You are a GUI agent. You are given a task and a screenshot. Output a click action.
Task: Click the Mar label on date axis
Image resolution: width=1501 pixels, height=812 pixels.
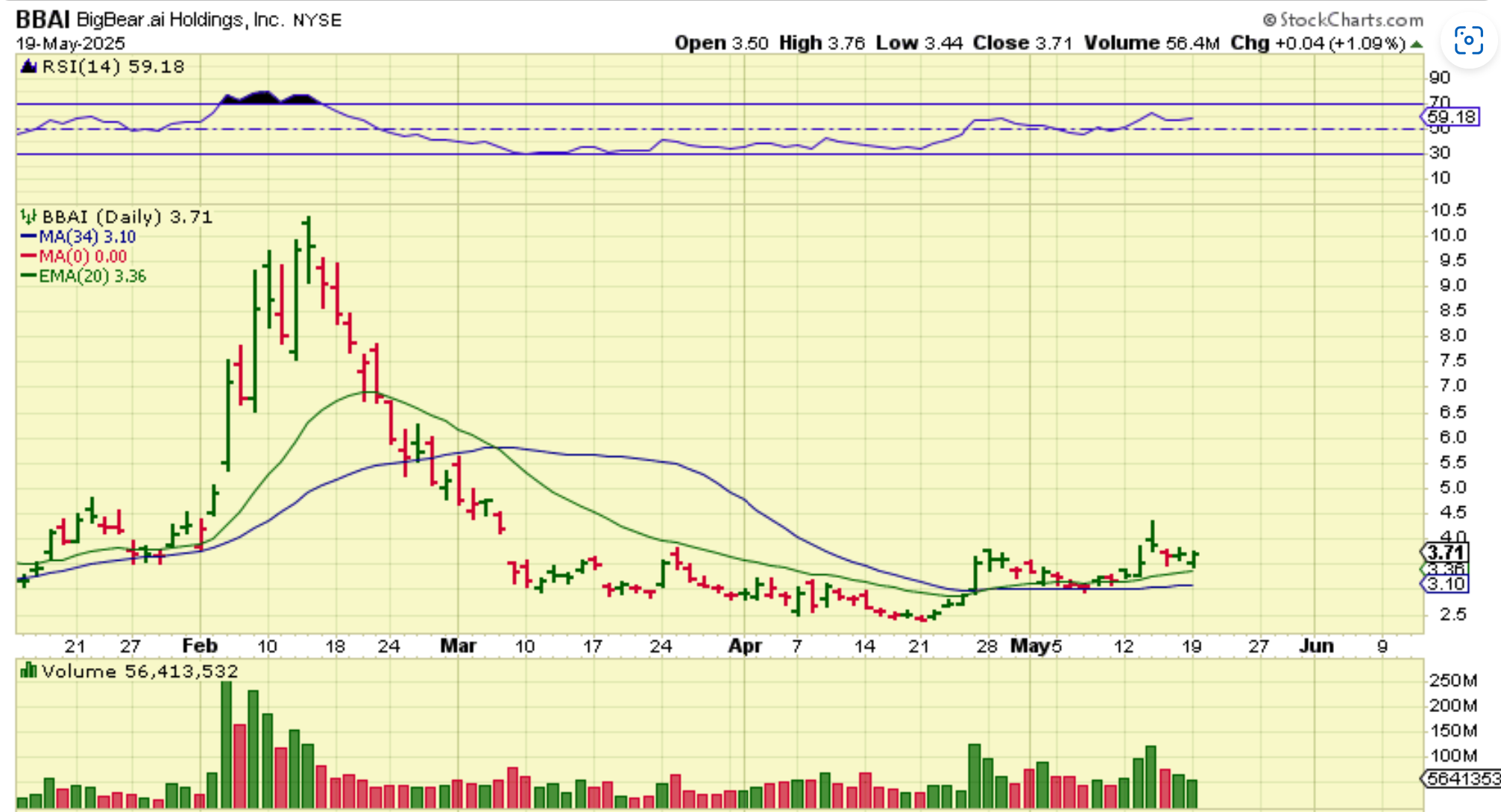pos(458,646)
